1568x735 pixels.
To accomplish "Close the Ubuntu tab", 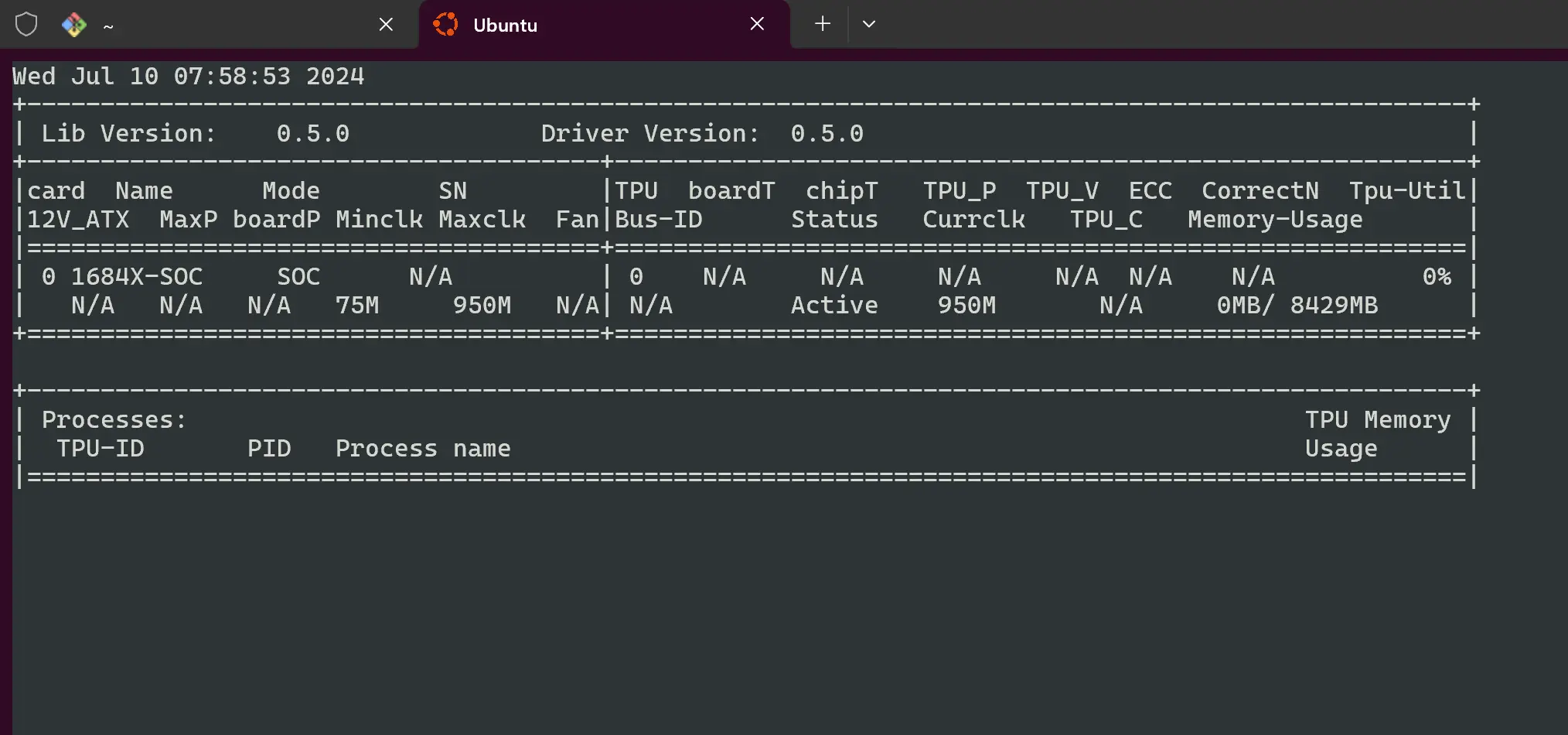I will pos(757,24).
